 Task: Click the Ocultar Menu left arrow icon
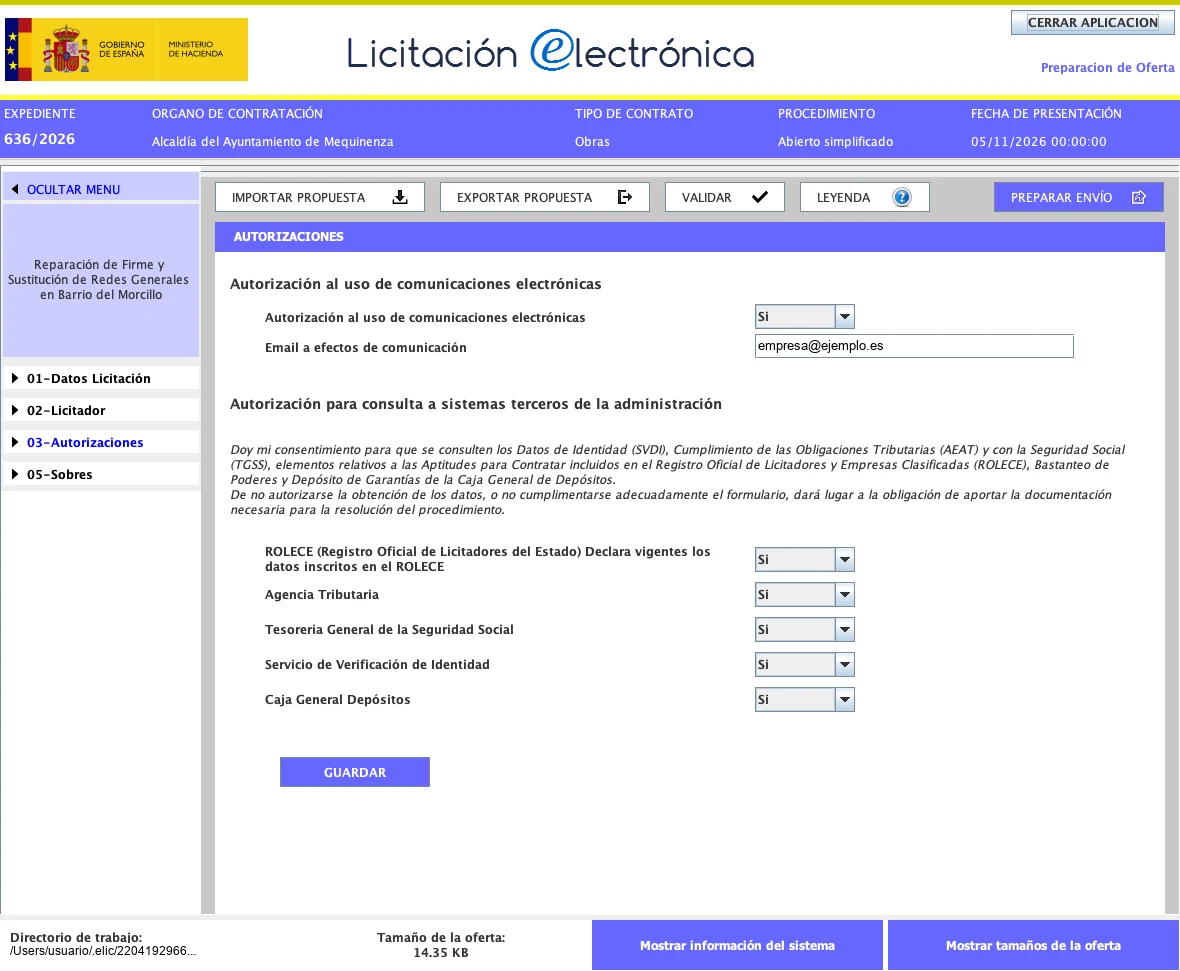click(x=14, y=190)
